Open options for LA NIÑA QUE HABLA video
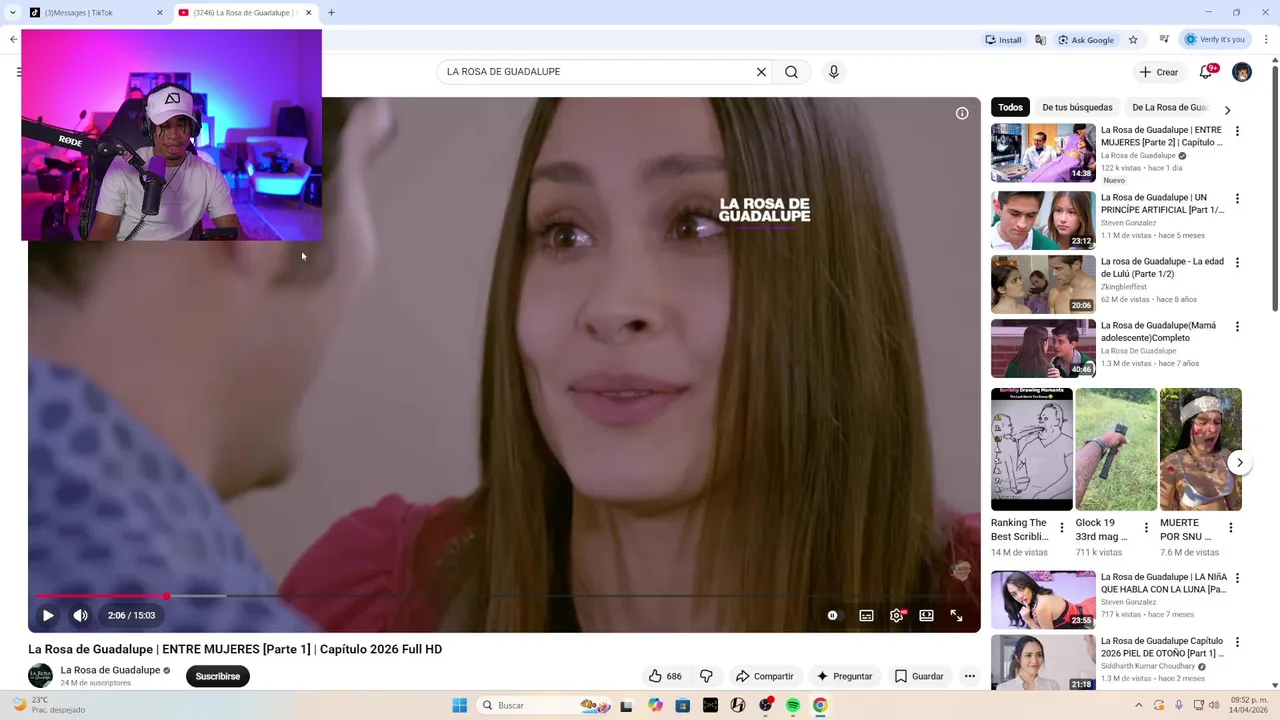This screenshot has height=720, width=1280. [1237, 578]
